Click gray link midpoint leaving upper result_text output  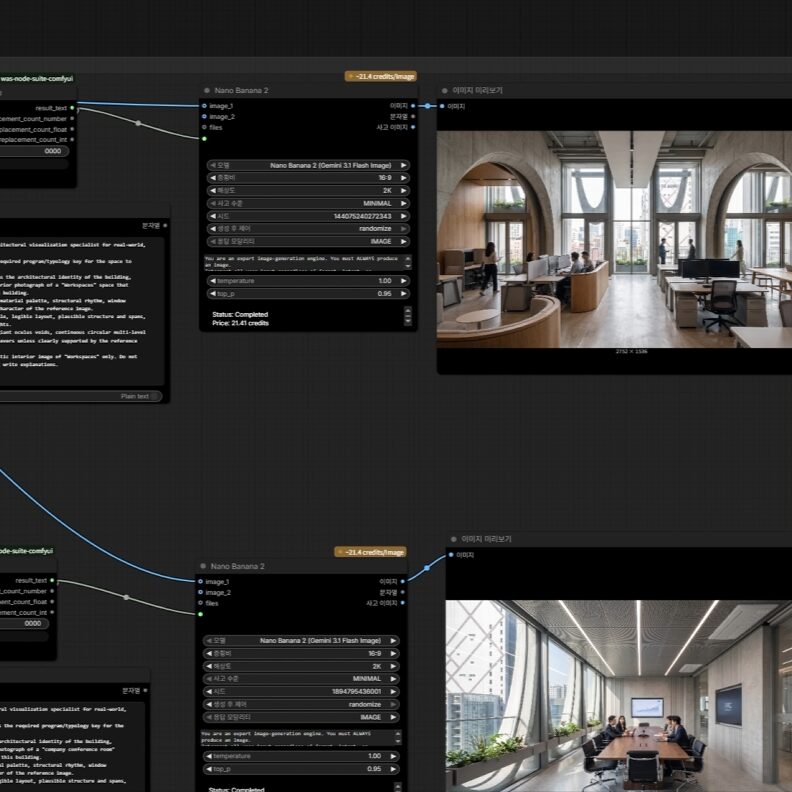click(x=138, y=123)
